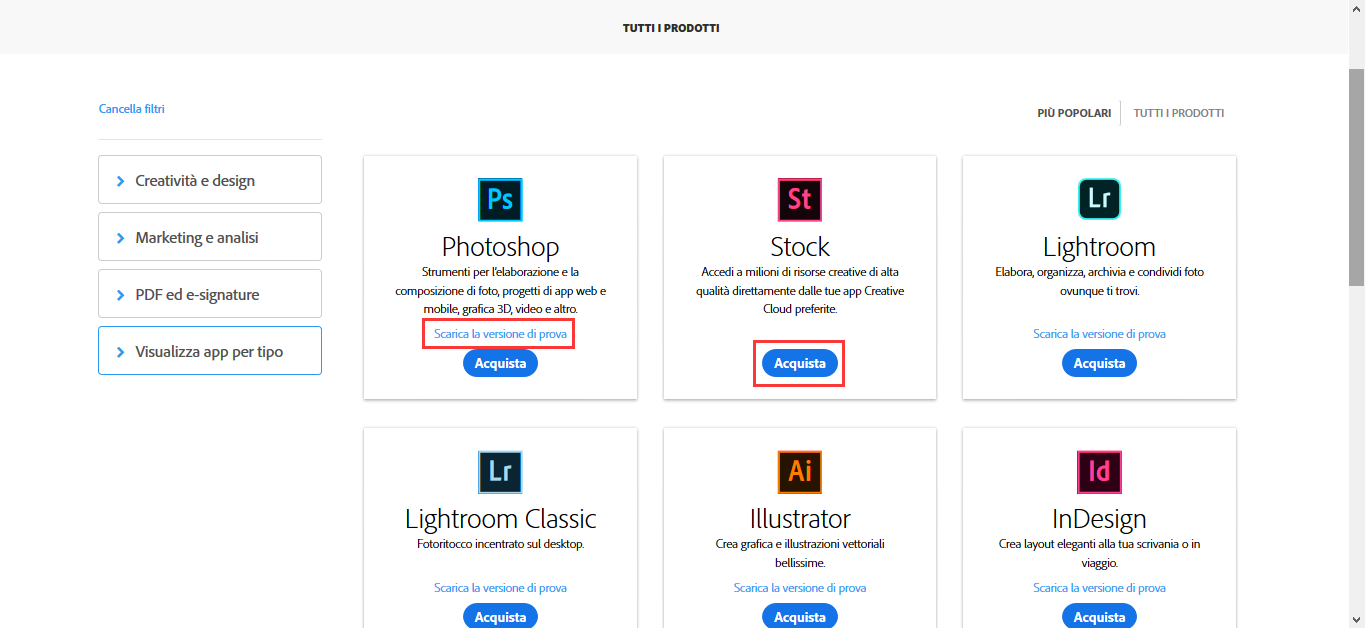This screenshot has width=1365, height=628.
Task: Expand the Marketing e analisi section
Action: coord(209,236)
